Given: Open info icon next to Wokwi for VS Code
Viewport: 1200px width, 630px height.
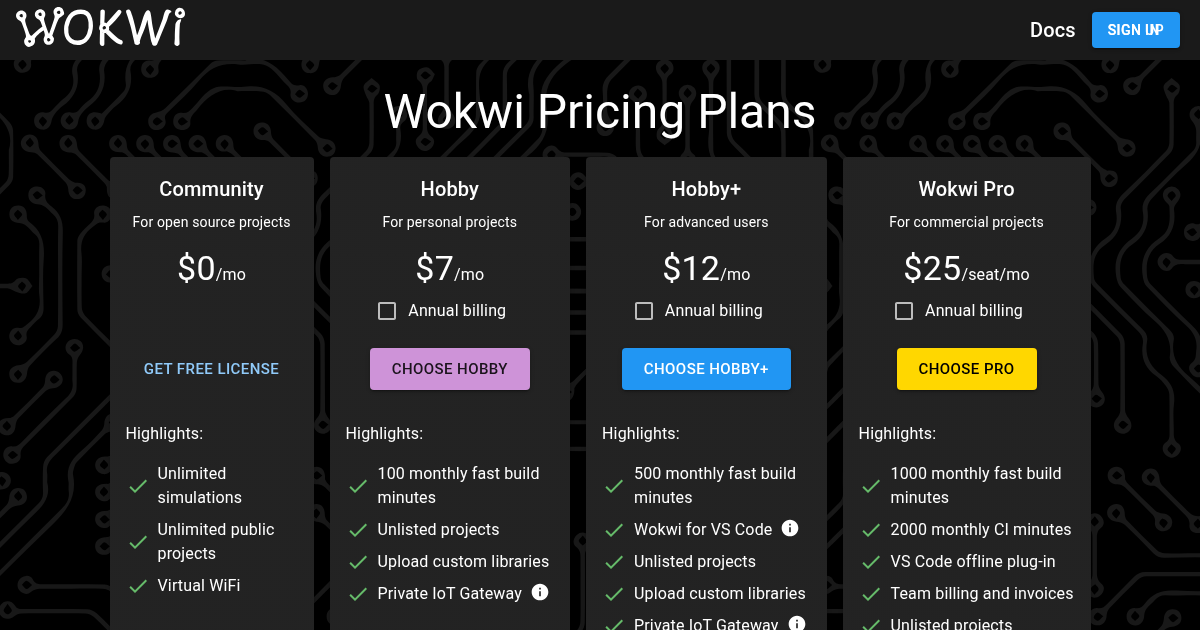Looking at the screenshot, I should pos(790,528).
